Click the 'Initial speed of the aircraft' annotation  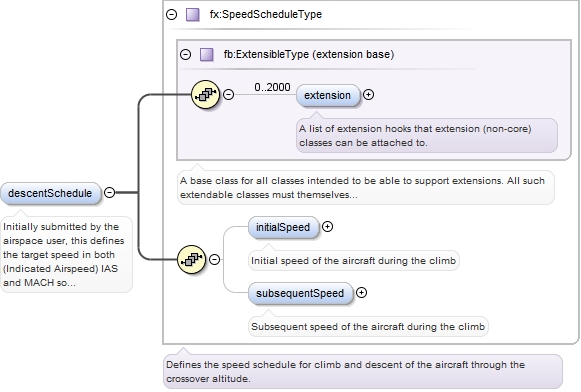tap(353, 260)
